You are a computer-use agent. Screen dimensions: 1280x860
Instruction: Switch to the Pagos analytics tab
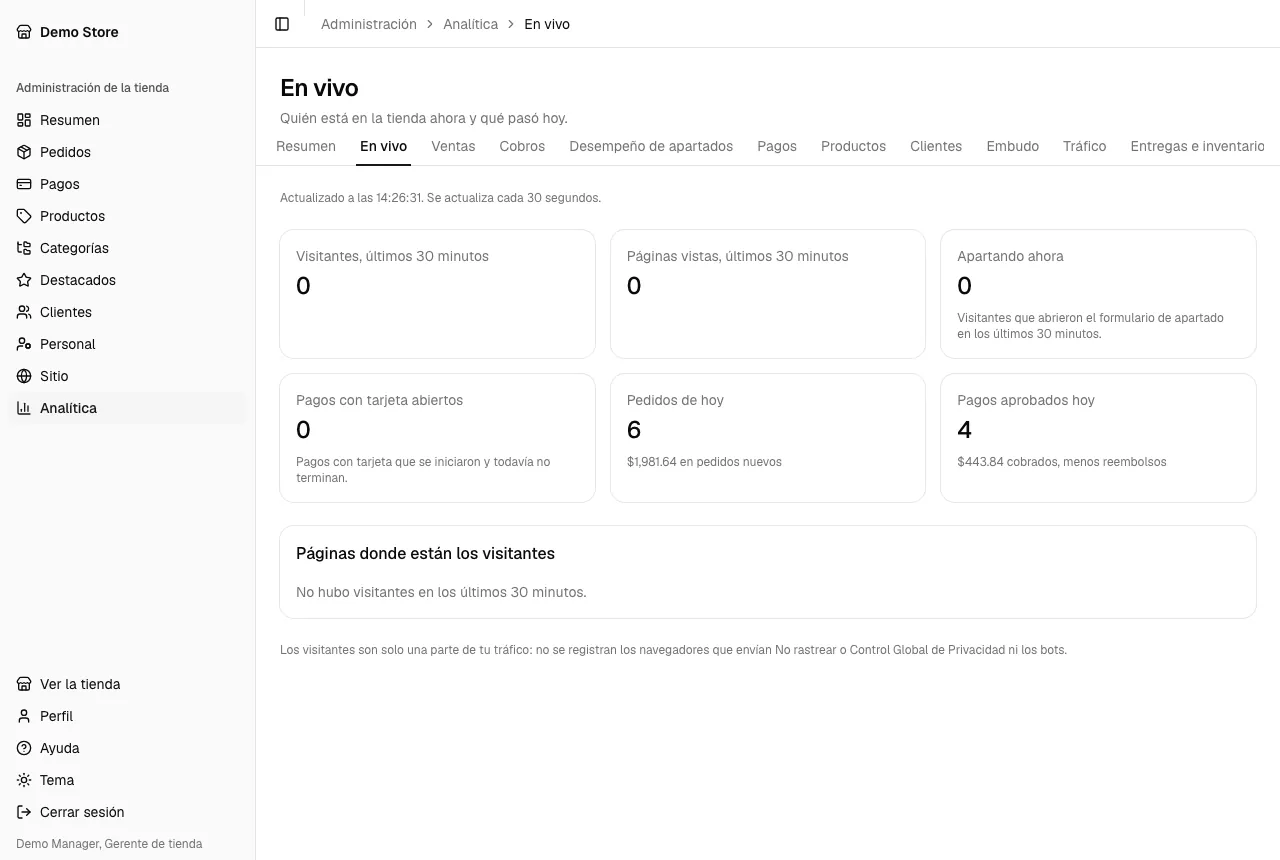(777, 146)
